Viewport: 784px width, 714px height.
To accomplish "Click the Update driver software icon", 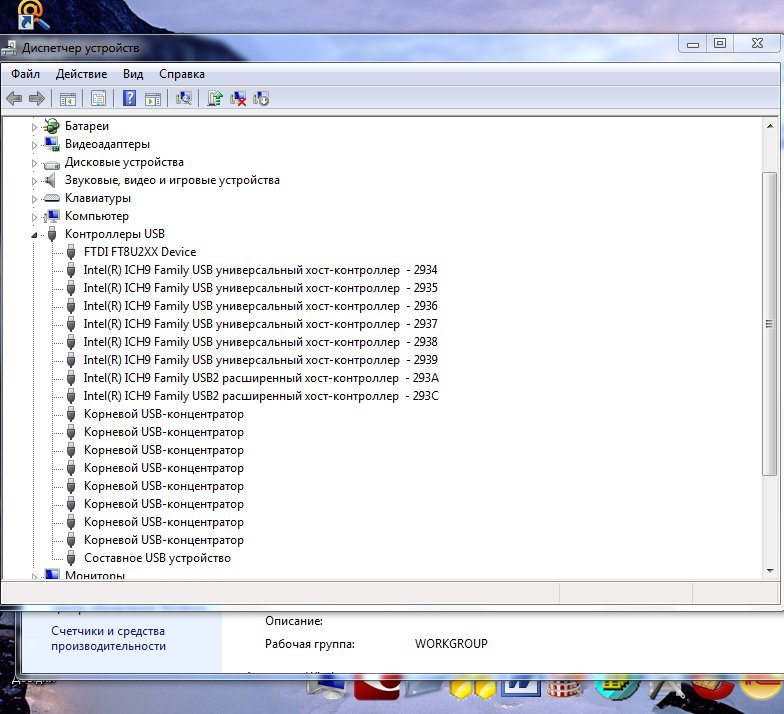I will coord(215,98).
